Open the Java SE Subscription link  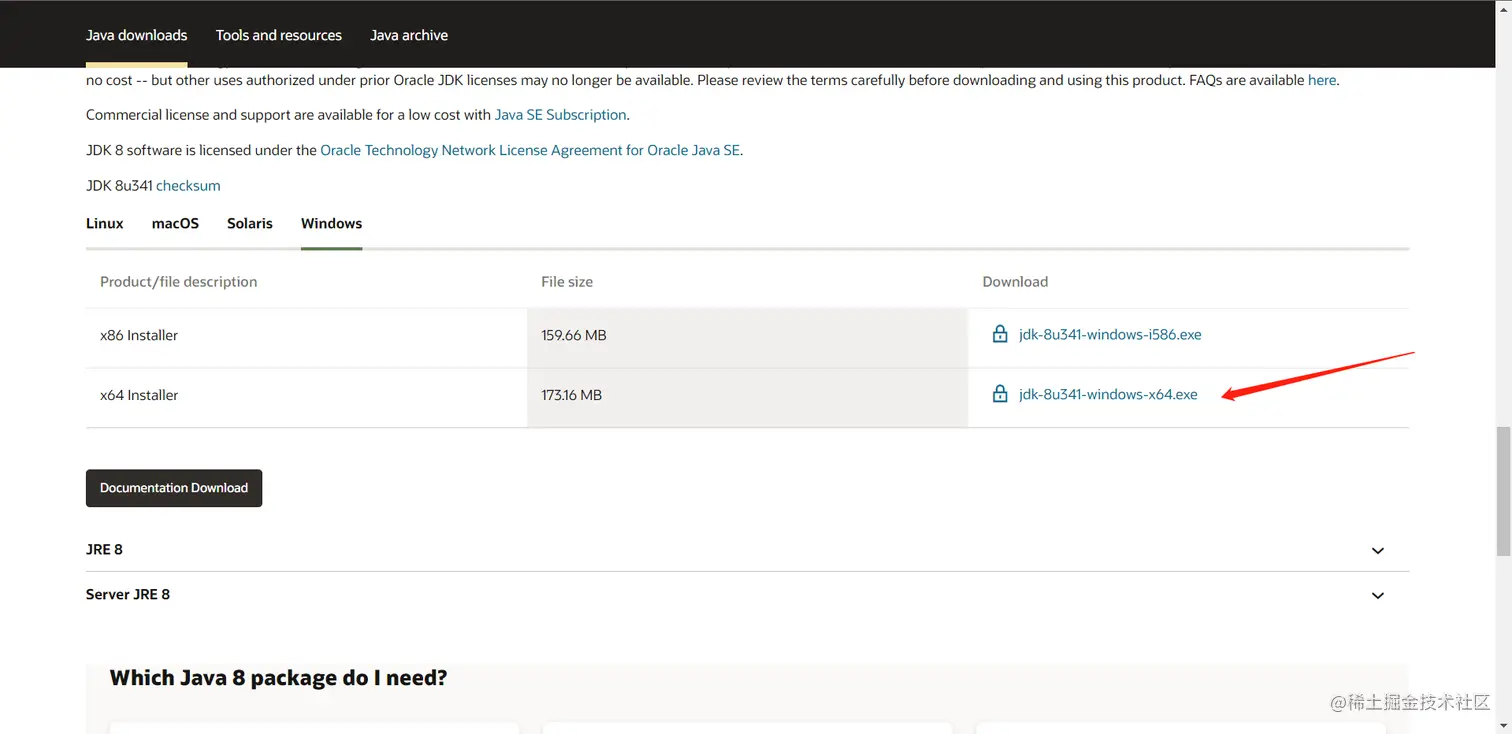click(560, 115)
